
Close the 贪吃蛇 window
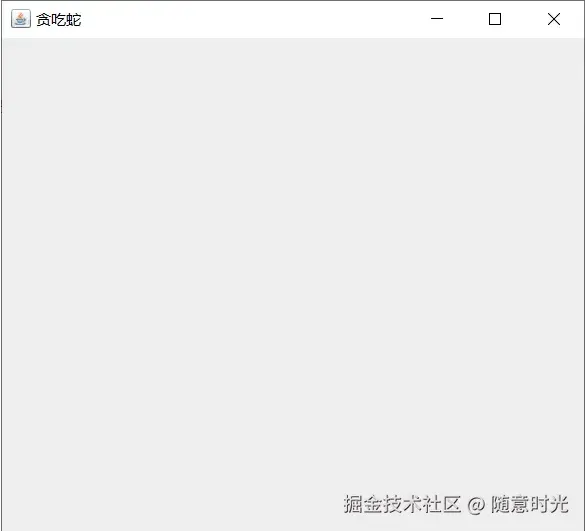tap(554, 19)
